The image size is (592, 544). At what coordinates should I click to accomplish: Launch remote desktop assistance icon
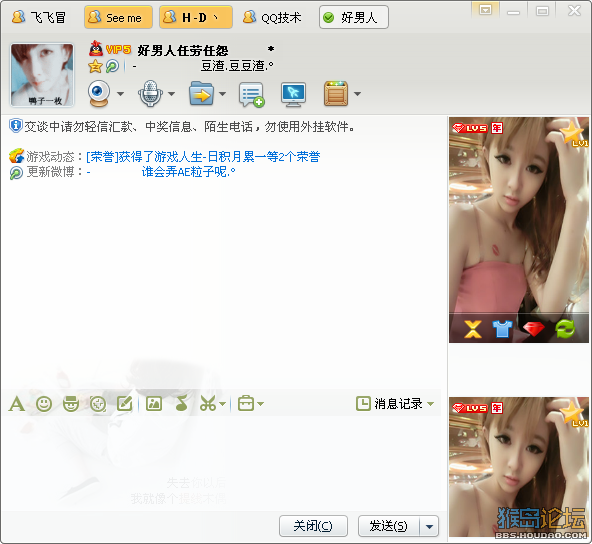click(293, 94)
